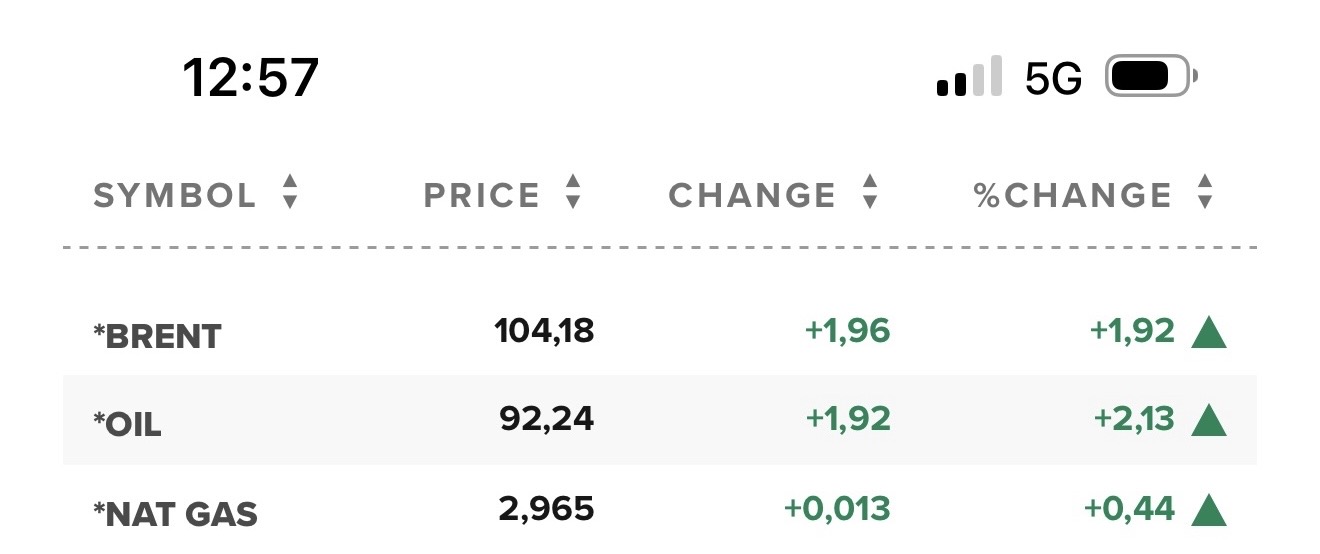The width and height of the screenshot is (1320, 554).
Task: Click the green up triangle for Brent
Action: point(1209,331)
